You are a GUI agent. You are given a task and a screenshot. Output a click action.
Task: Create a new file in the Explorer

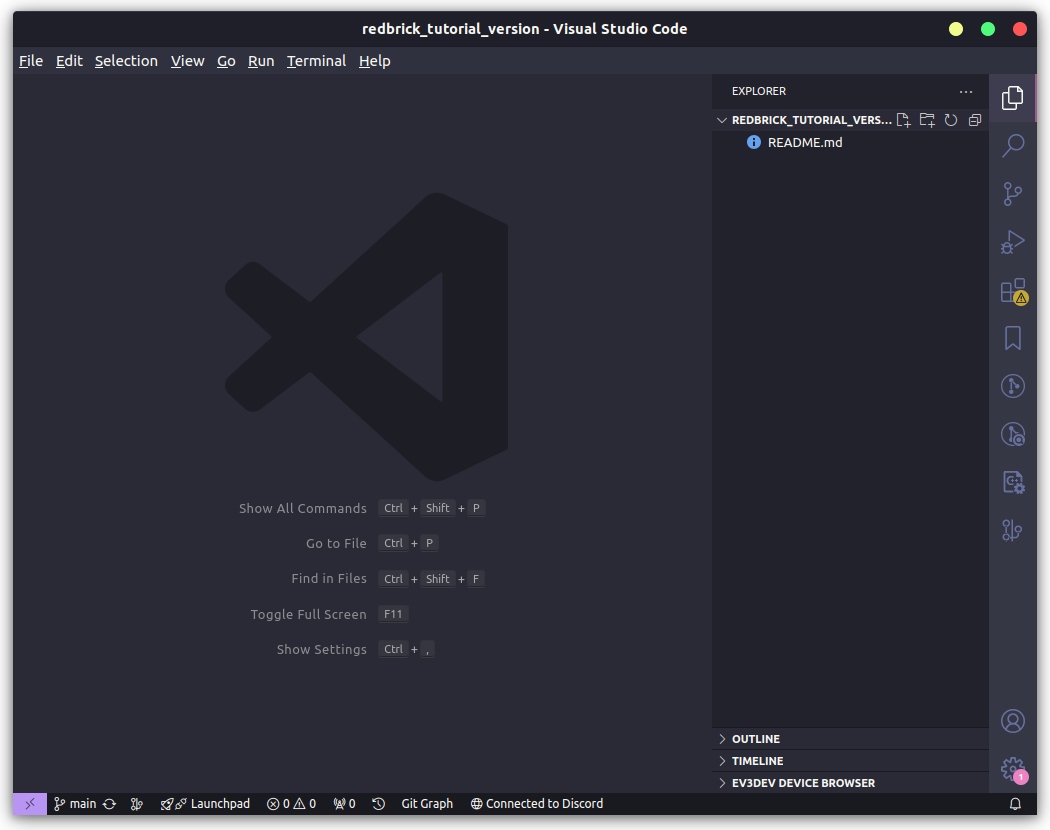click(903, 120)
